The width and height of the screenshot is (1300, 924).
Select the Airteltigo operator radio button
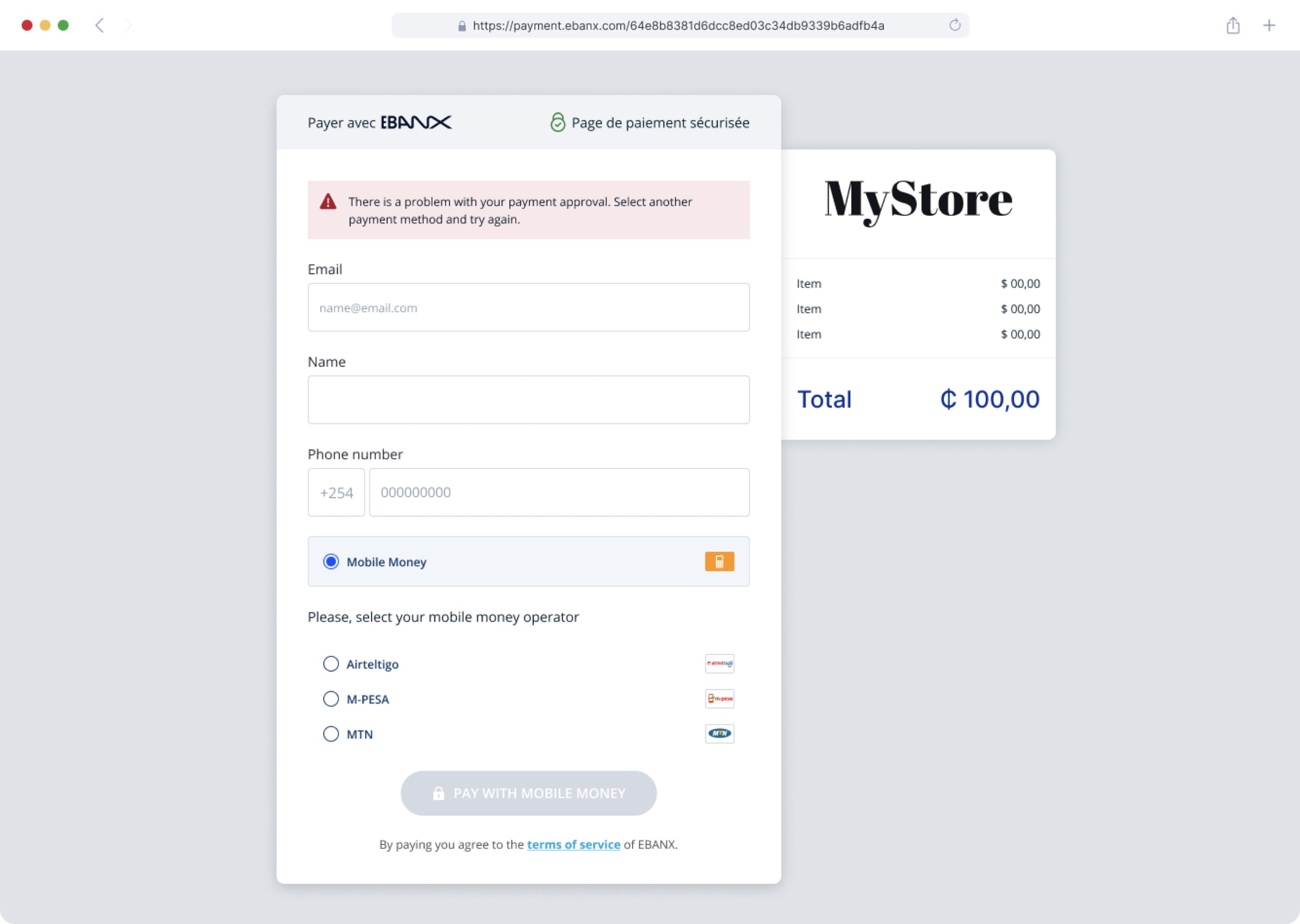click(331, 664)
